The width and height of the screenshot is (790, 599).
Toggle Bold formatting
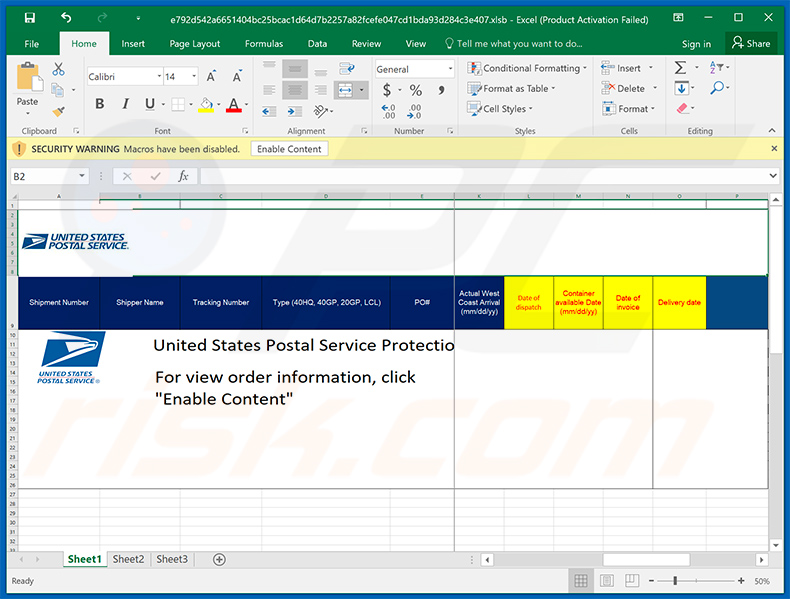pos(100,104)
